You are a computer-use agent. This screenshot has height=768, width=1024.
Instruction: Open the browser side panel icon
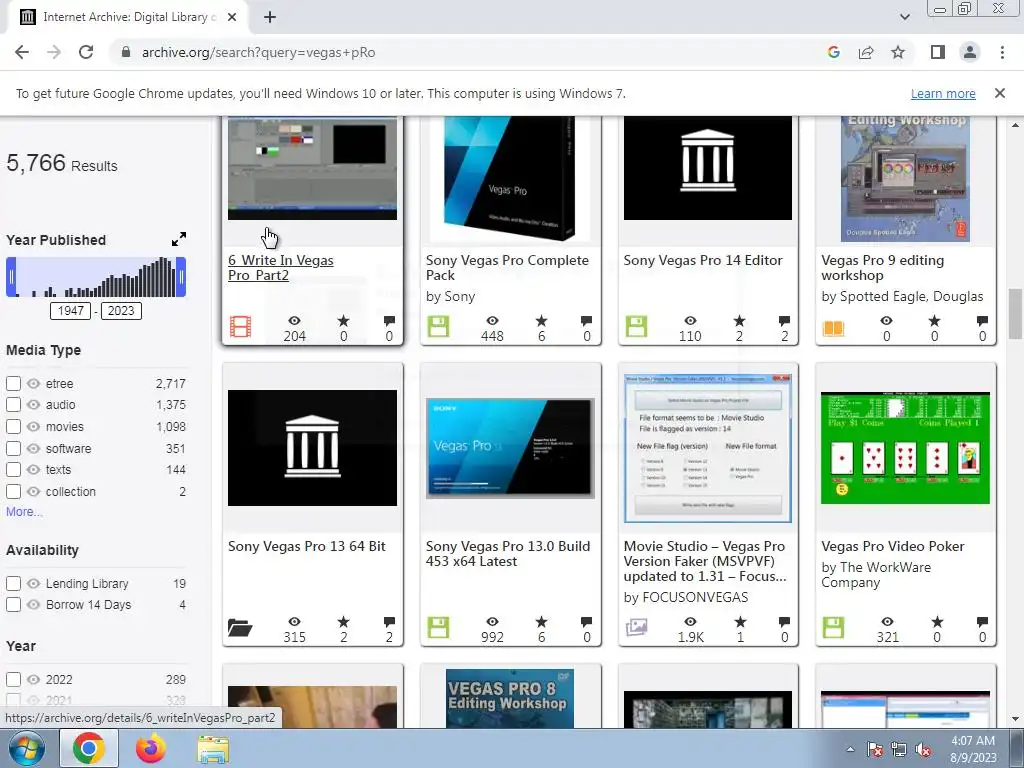coord(938,52)
